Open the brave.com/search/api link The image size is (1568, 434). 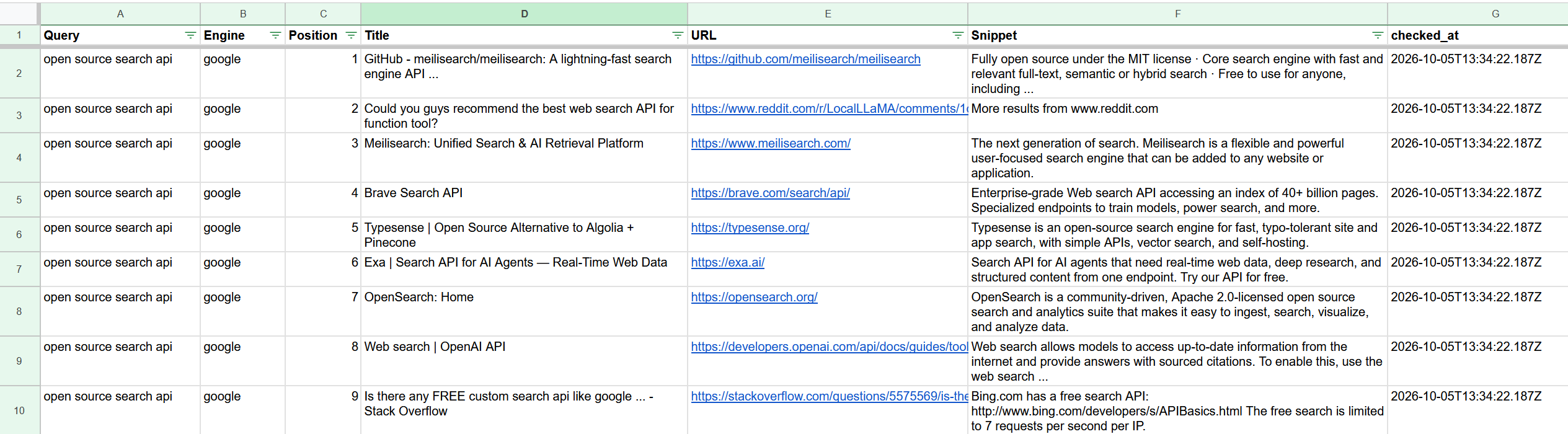[770, 193]
